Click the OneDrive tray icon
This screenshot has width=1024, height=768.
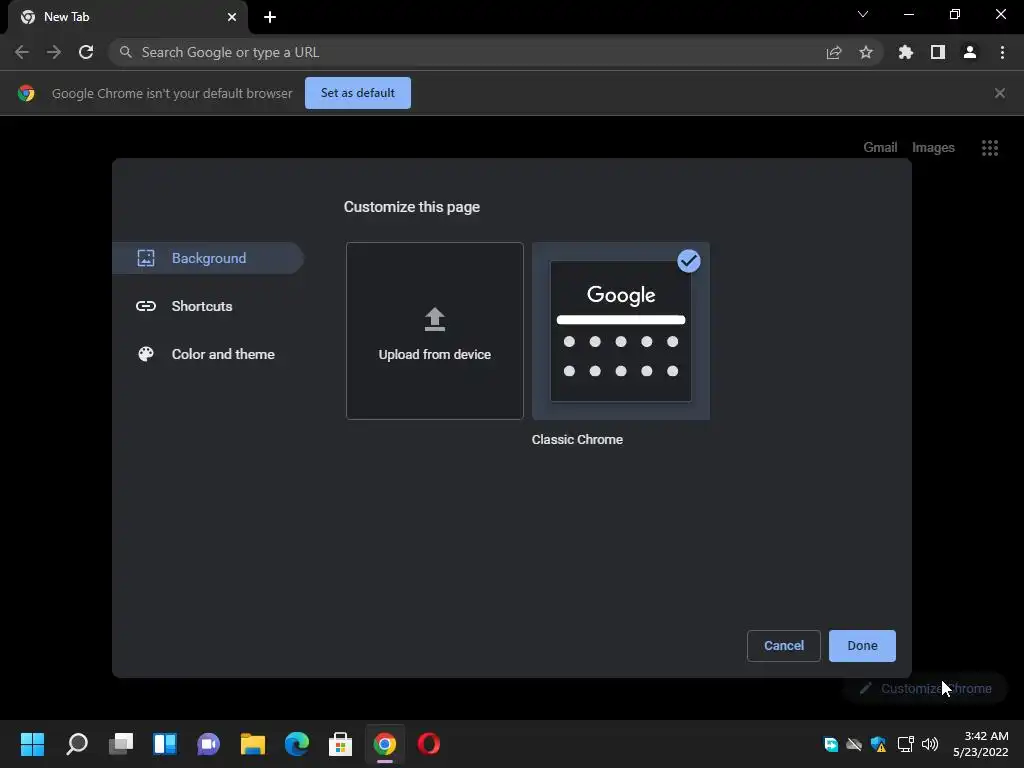point(854,744)
